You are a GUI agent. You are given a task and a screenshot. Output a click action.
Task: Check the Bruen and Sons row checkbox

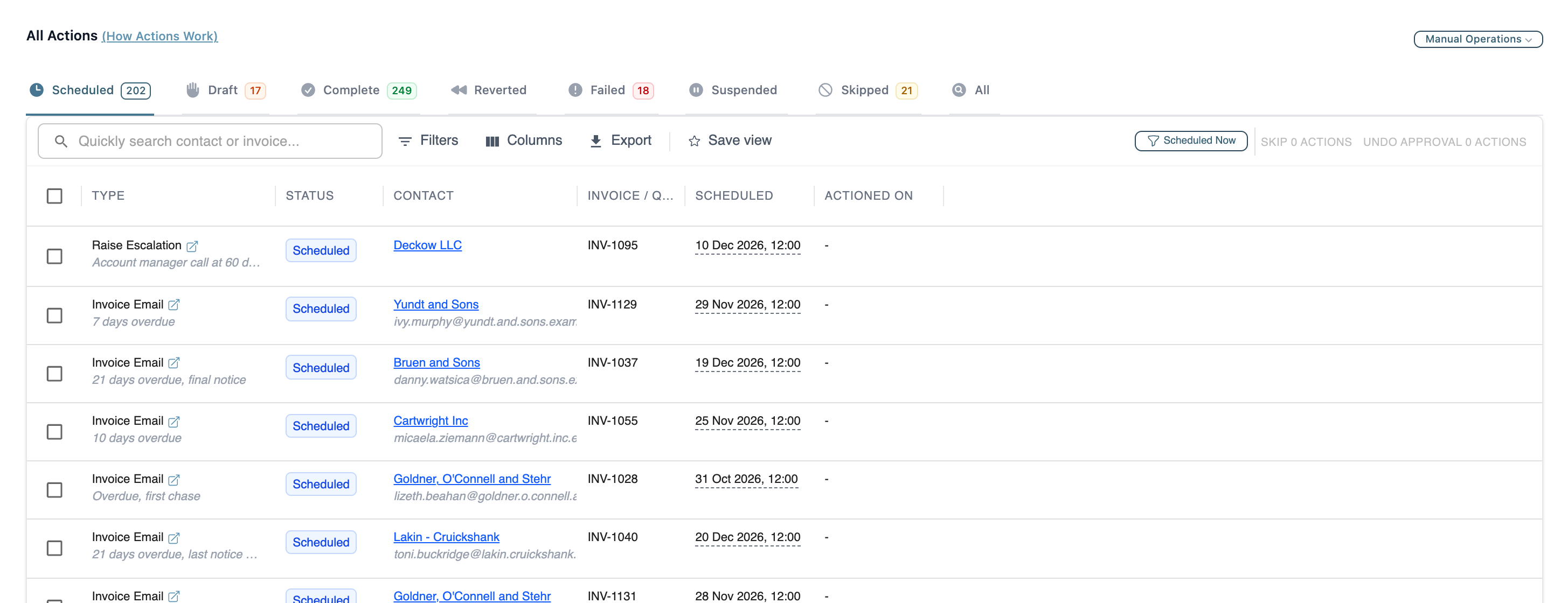tap(55, 374)
